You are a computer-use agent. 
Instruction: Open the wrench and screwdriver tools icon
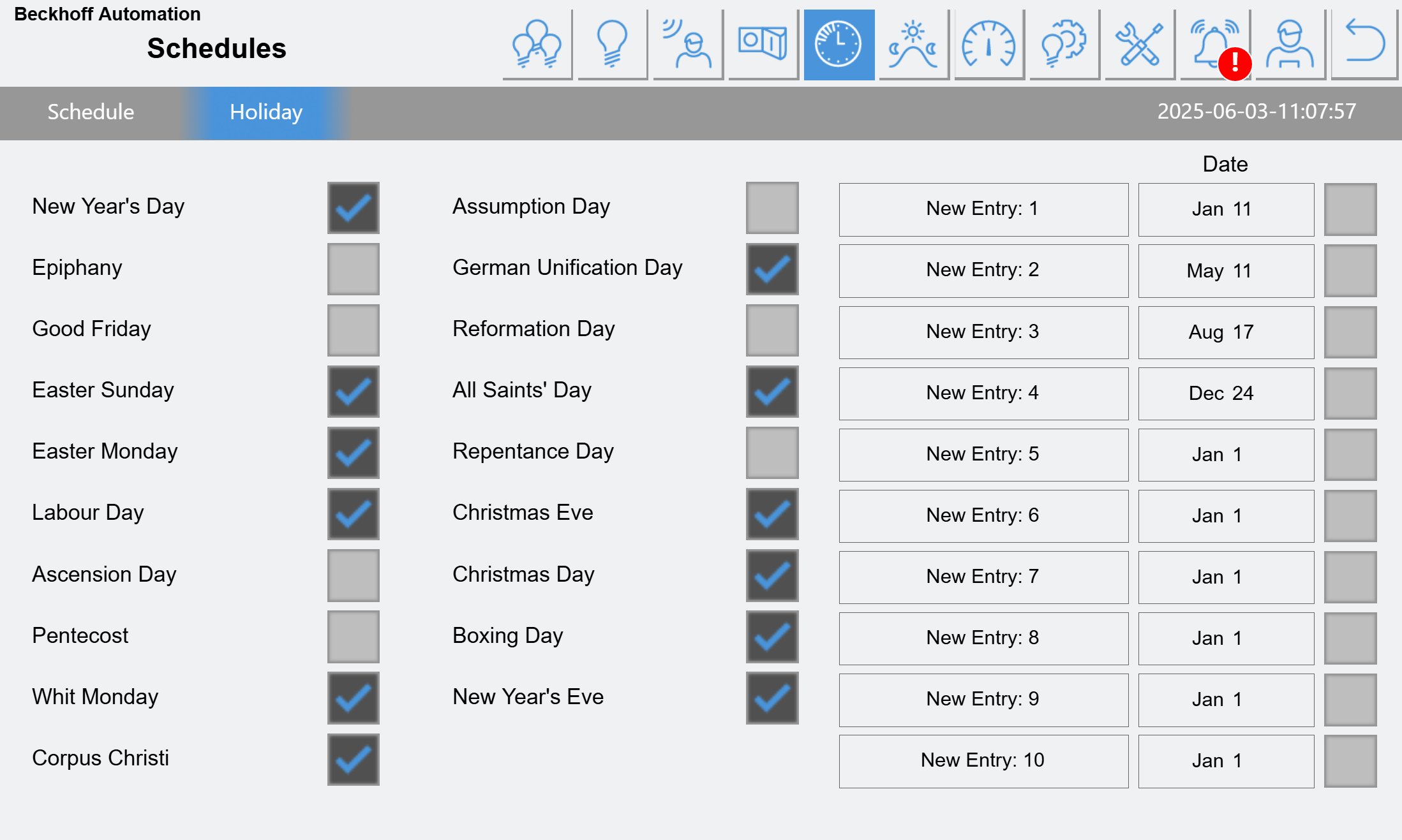[1140, 45]
